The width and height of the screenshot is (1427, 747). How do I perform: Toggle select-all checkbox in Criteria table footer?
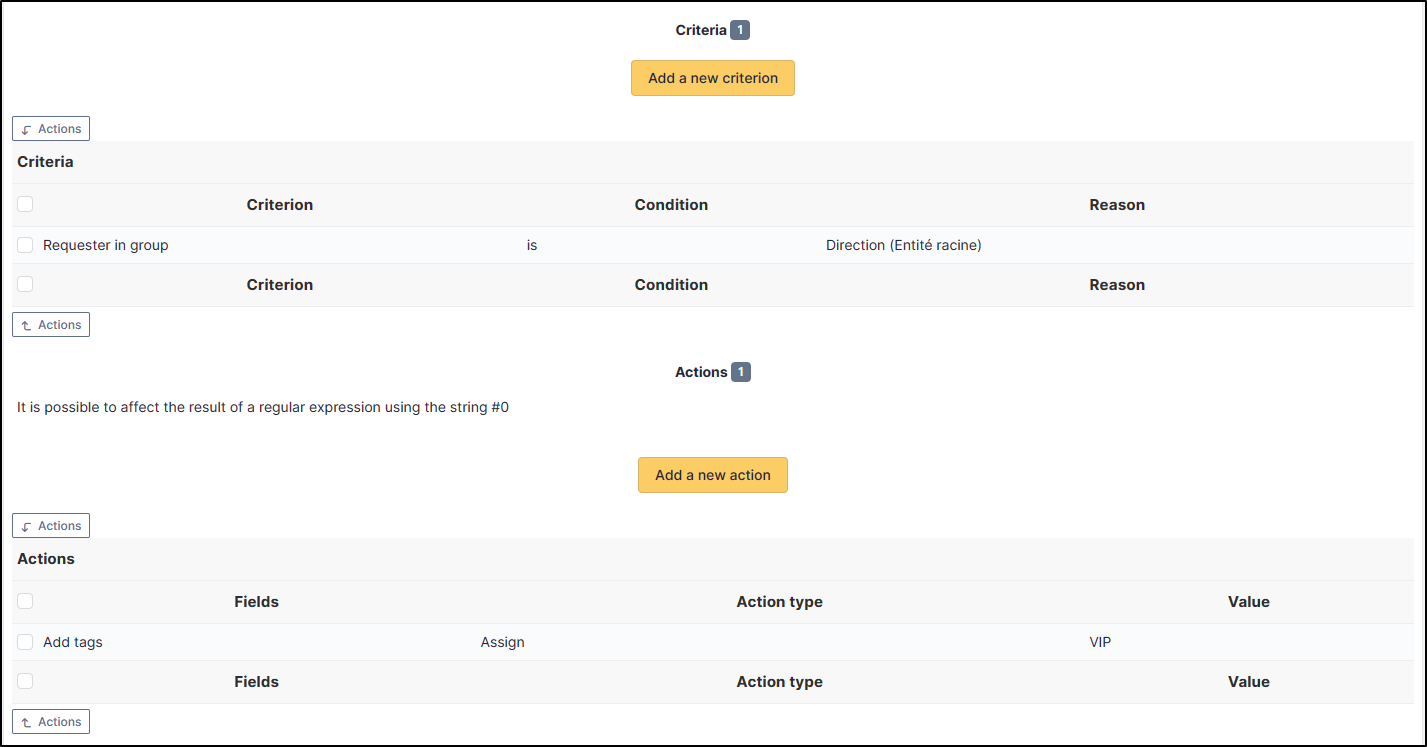click(x=25, y=284)
